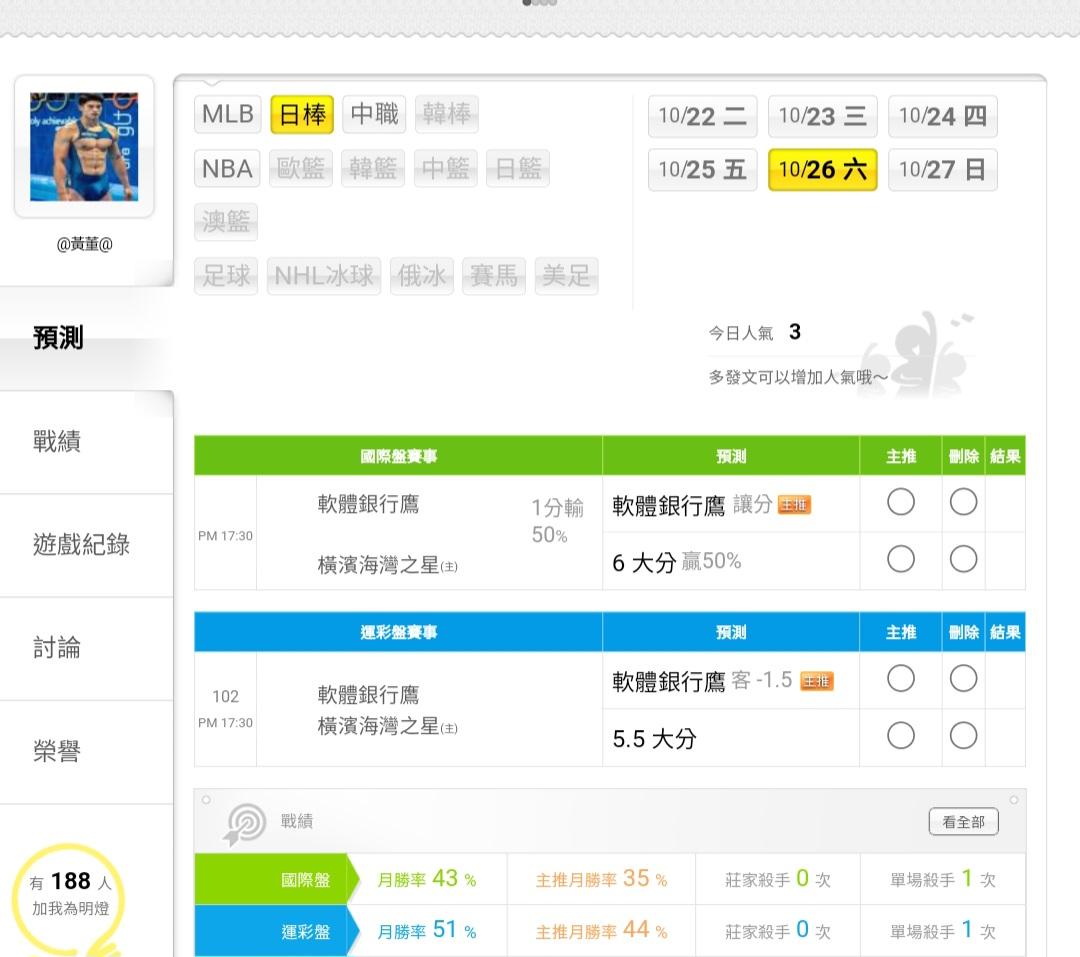
Task: Open the 遊戲紀錄 sidebar section
Action: [x=86, y=545]
